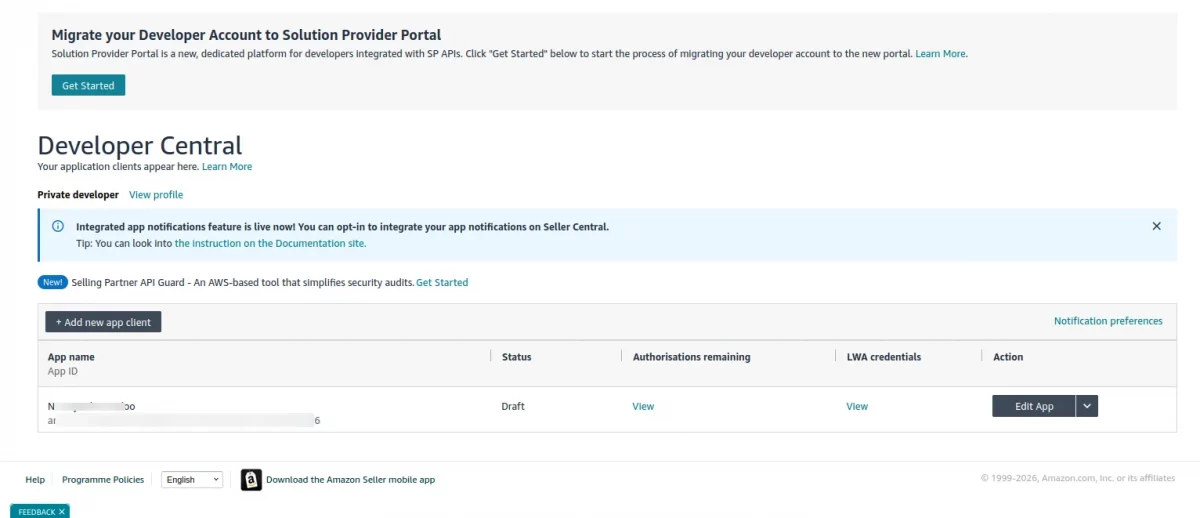View LWA credentials for the app
Viewport: 1200px width, 518px height.
pyautogui.click(x=857, y=407)
